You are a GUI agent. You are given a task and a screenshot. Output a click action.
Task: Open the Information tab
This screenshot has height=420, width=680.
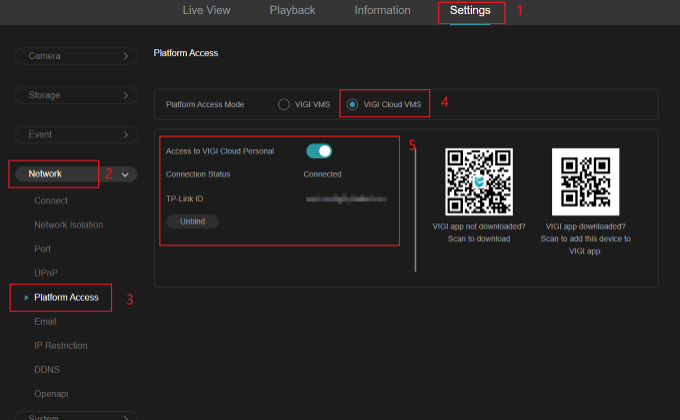[382, 11]
